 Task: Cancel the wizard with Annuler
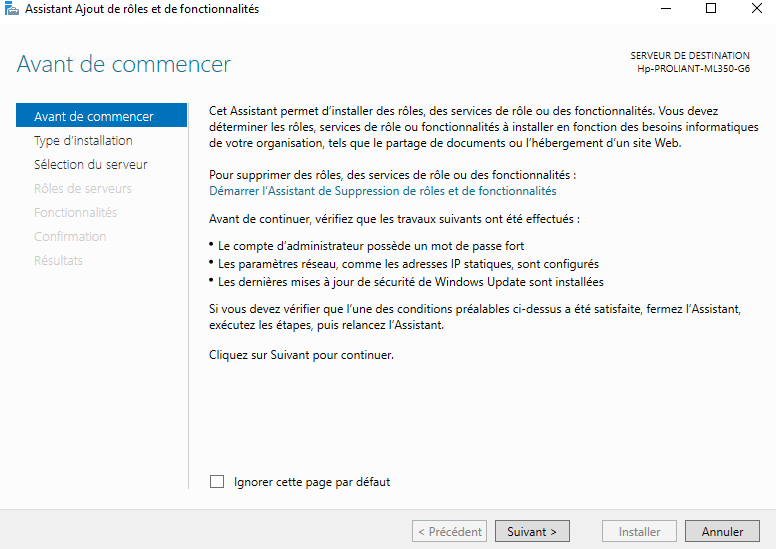coord(721,532)
